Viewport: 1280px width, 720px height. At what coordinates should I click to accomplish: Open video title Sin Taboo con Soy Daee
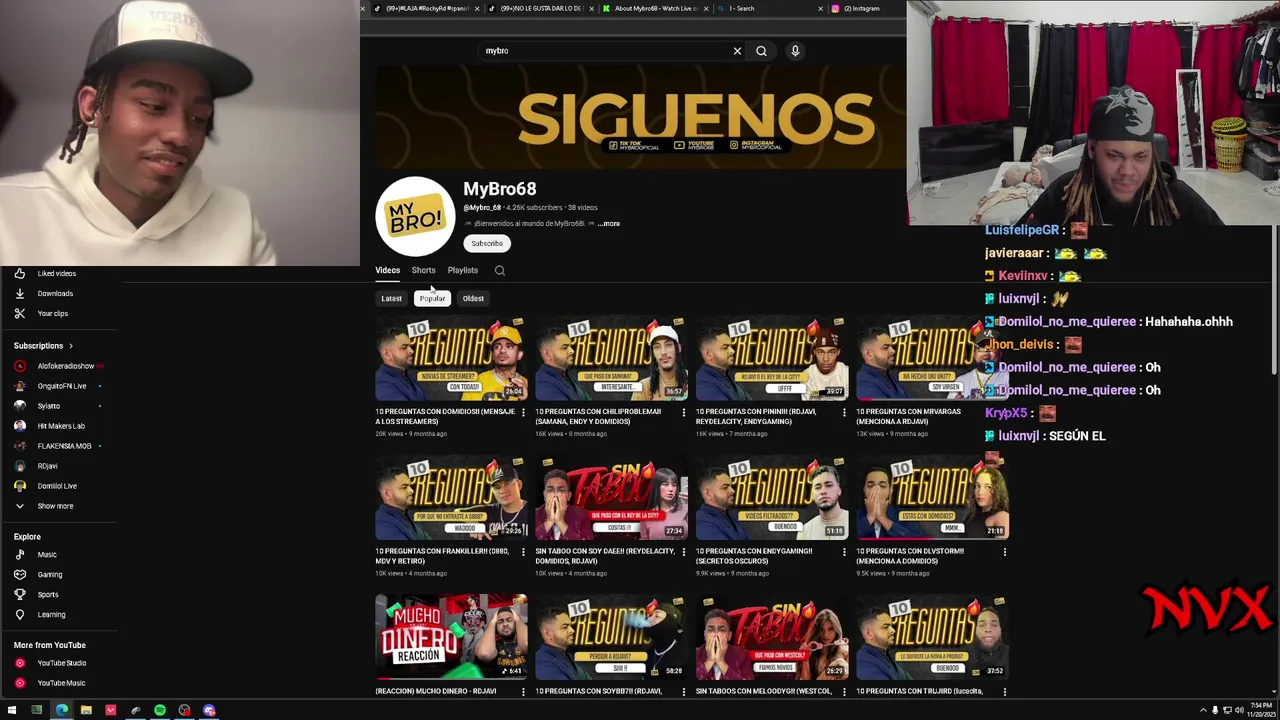coord(605,556)
